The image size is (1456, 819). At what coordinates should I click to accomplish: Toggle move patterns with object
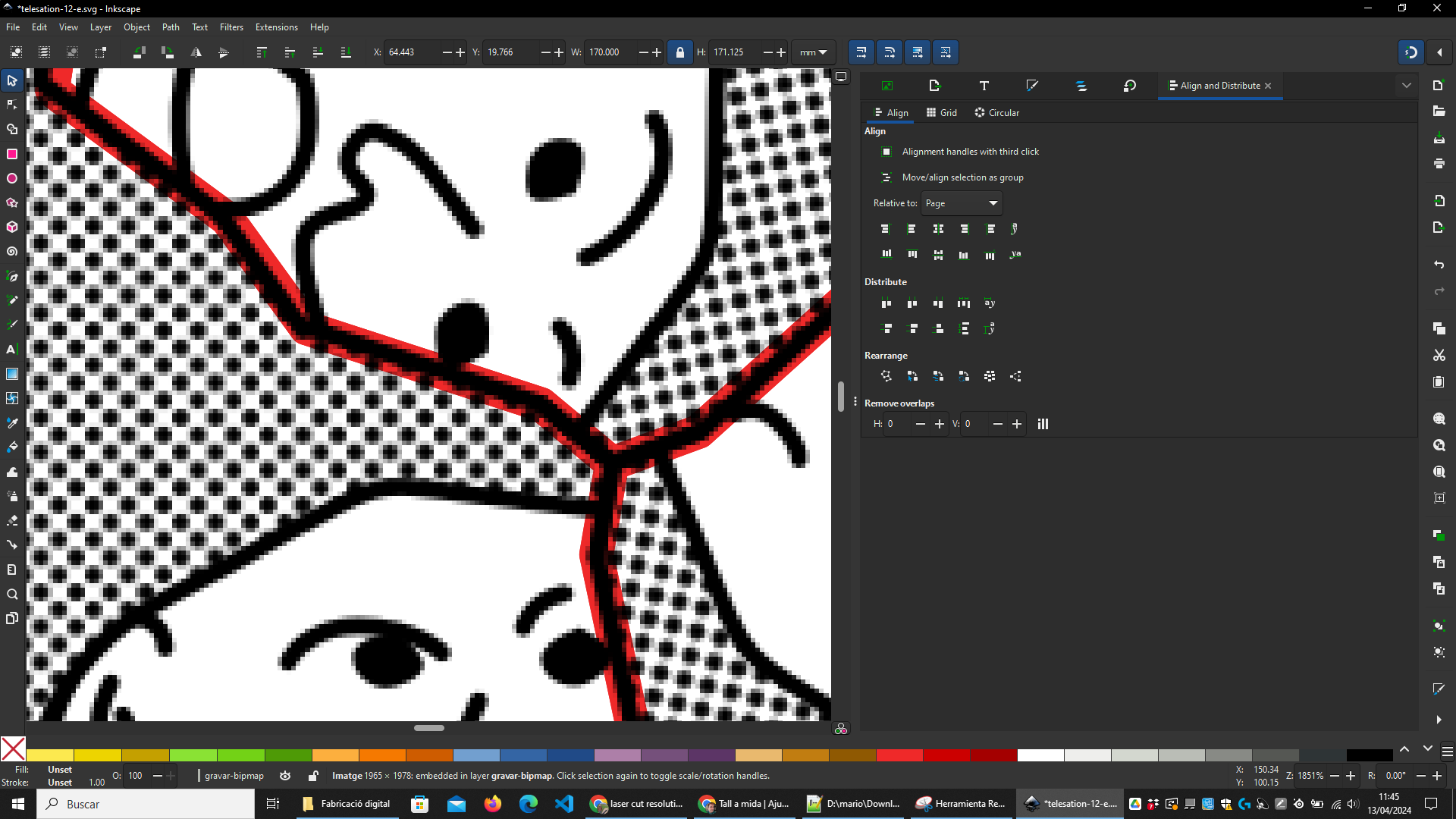pos(946,52)
